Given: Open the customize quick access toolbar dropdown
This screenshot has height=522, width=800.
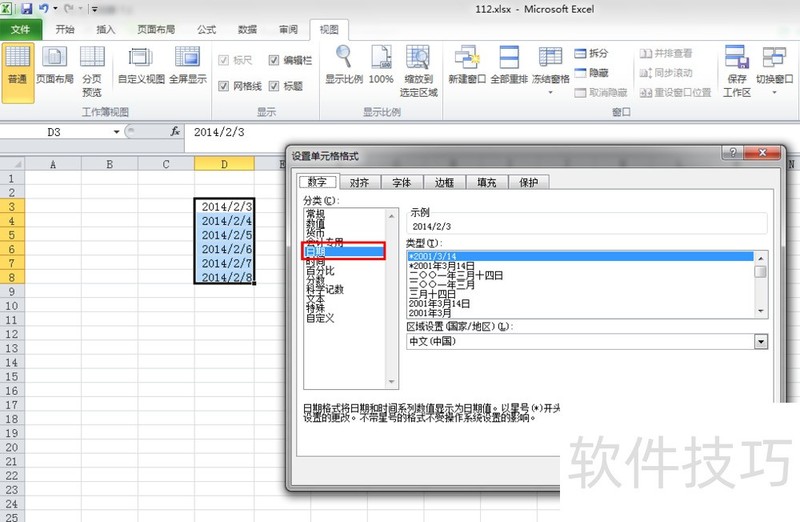Looking at the screenshot, I should (x=95, y=9).
